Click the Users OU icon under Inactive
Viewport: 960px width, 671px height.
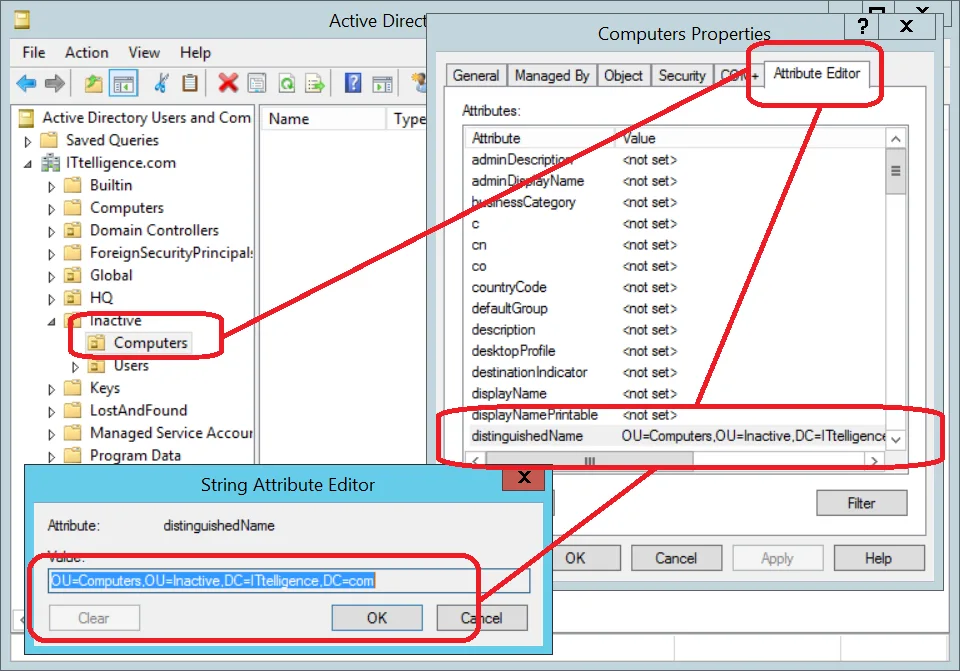pos(96,365)
